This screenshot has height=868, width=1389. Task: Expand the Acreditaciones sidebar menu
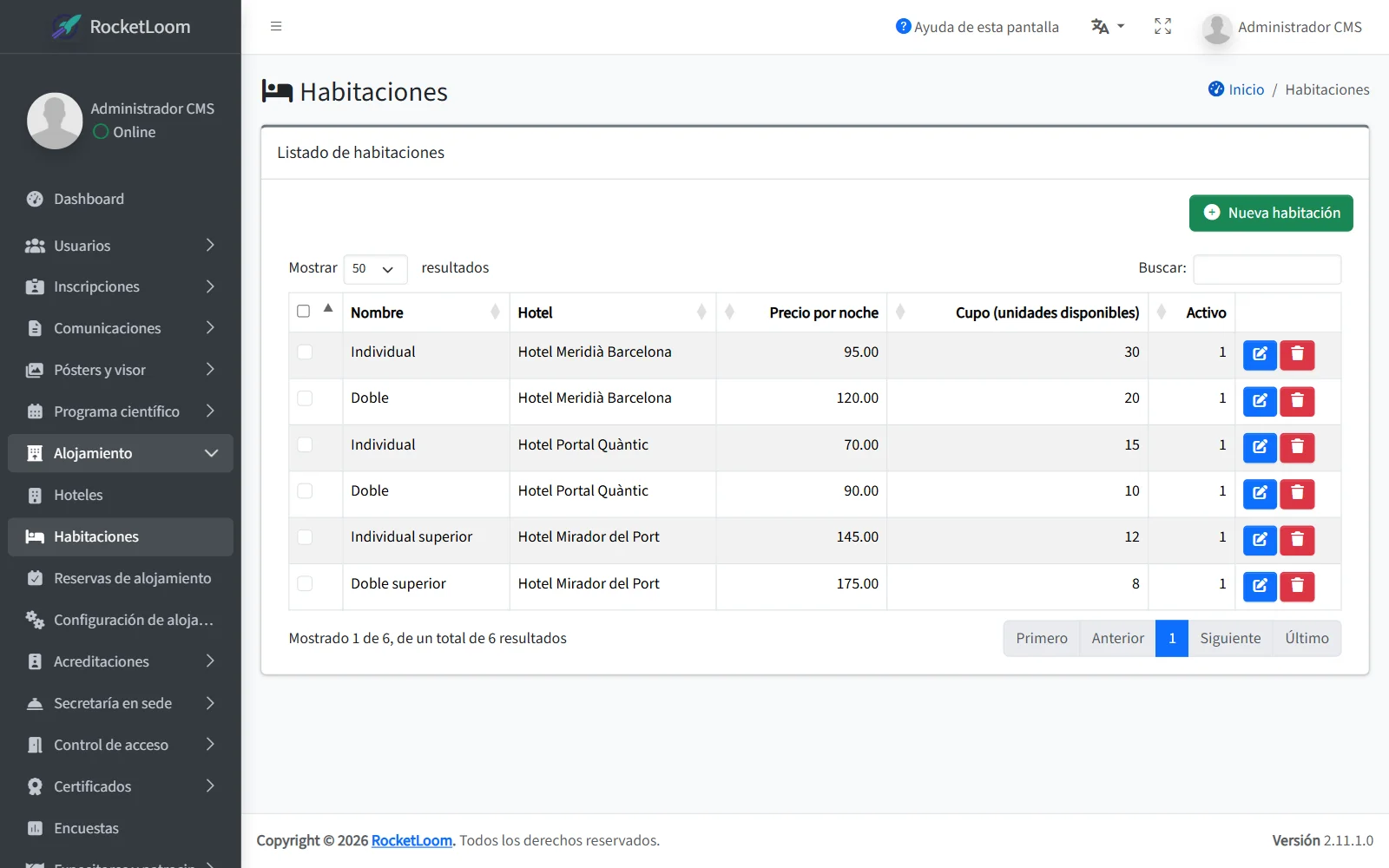click(120, 661)
